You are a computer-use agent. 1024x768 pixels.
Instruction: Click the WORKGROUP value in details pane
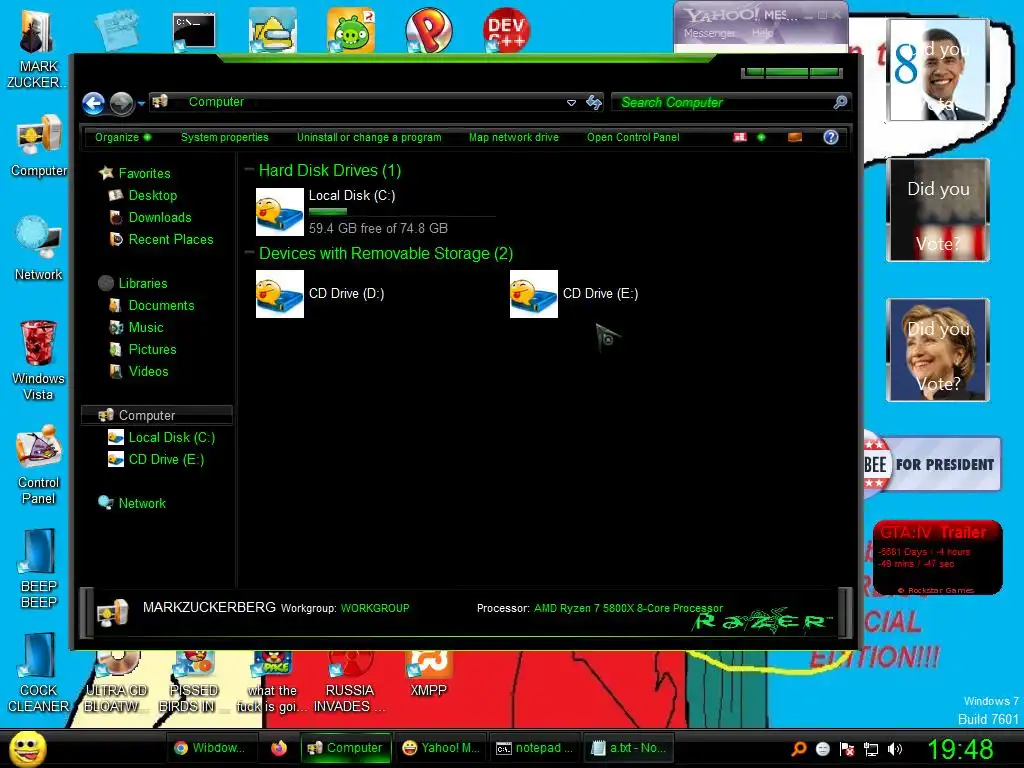click(x=375, y=608)
